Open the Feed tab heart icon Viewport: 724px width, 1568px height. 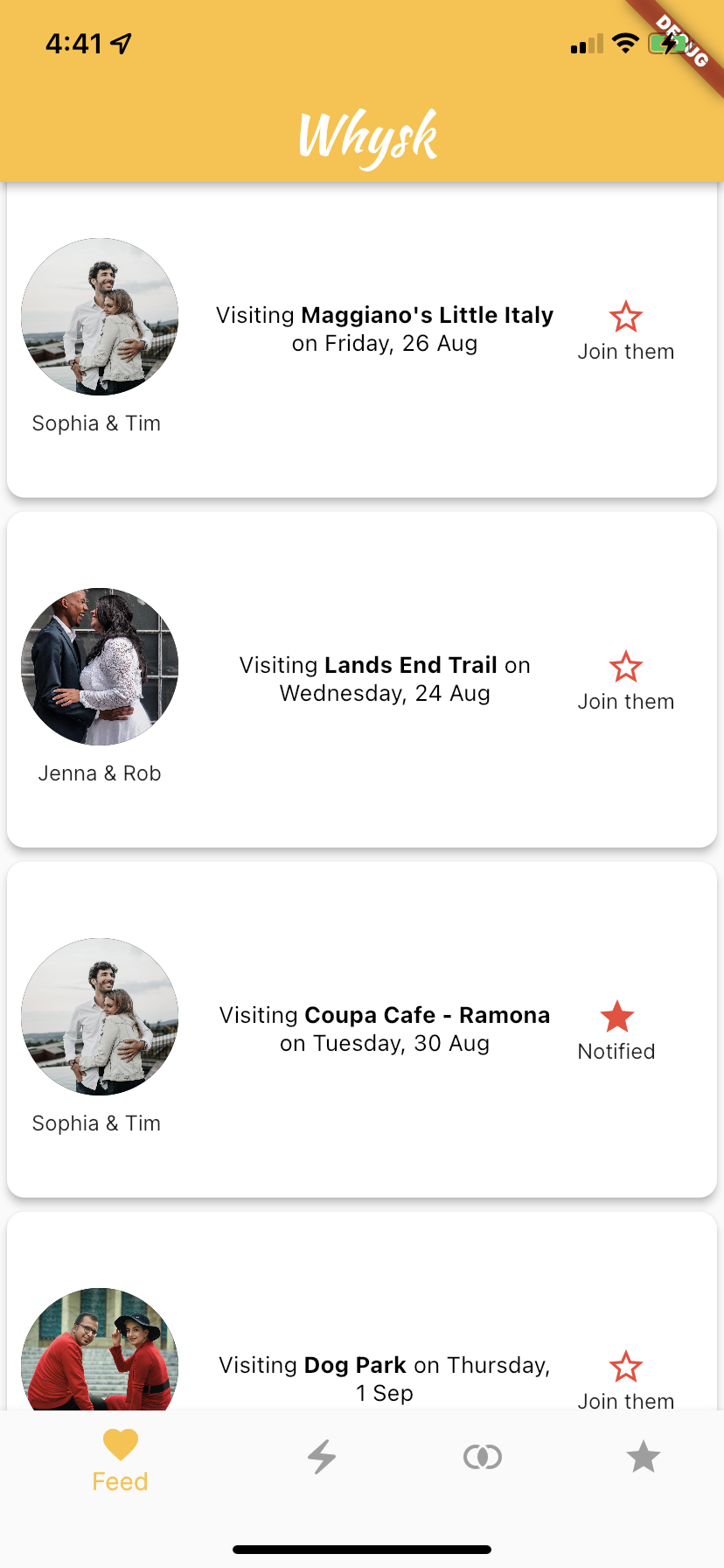121,1445
